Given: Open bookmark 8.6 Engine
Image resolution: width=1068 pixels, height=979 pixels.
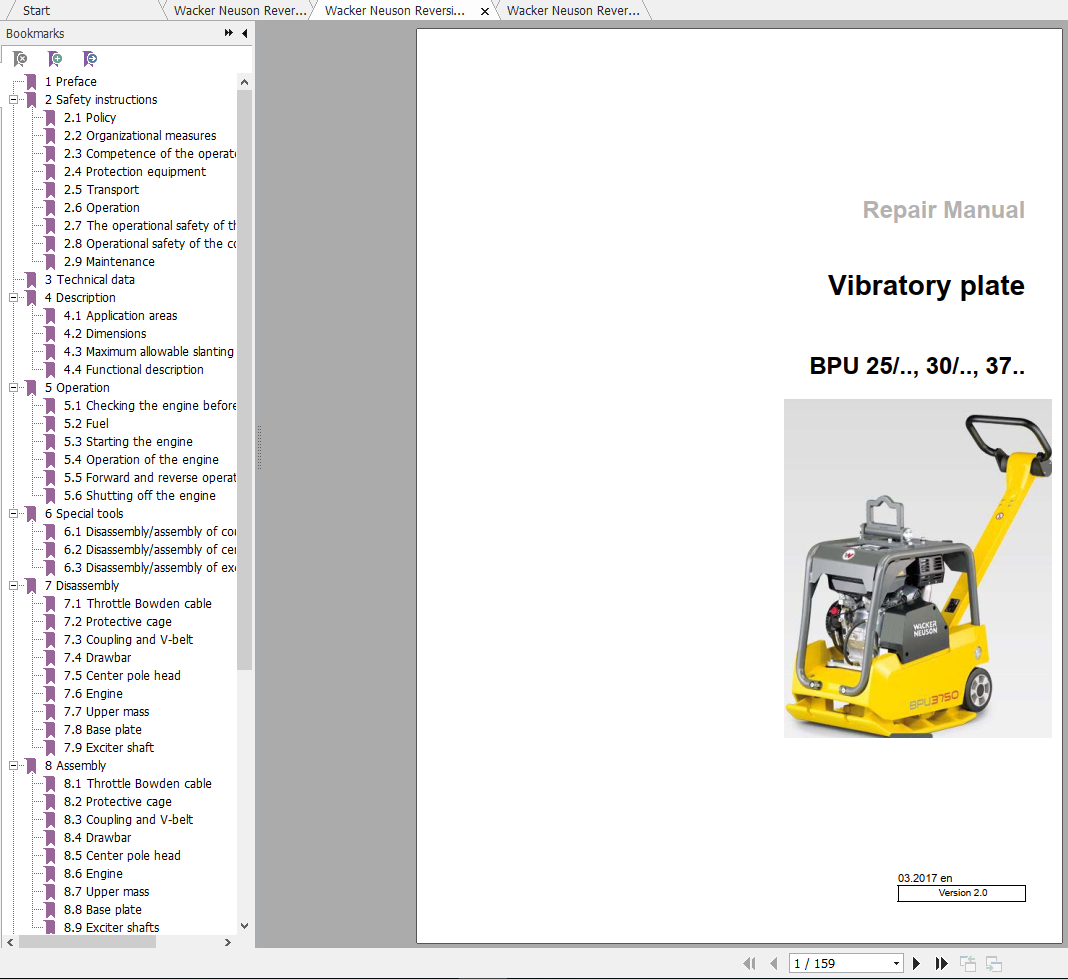Looking at the screenshot, I should pos(93,874).
